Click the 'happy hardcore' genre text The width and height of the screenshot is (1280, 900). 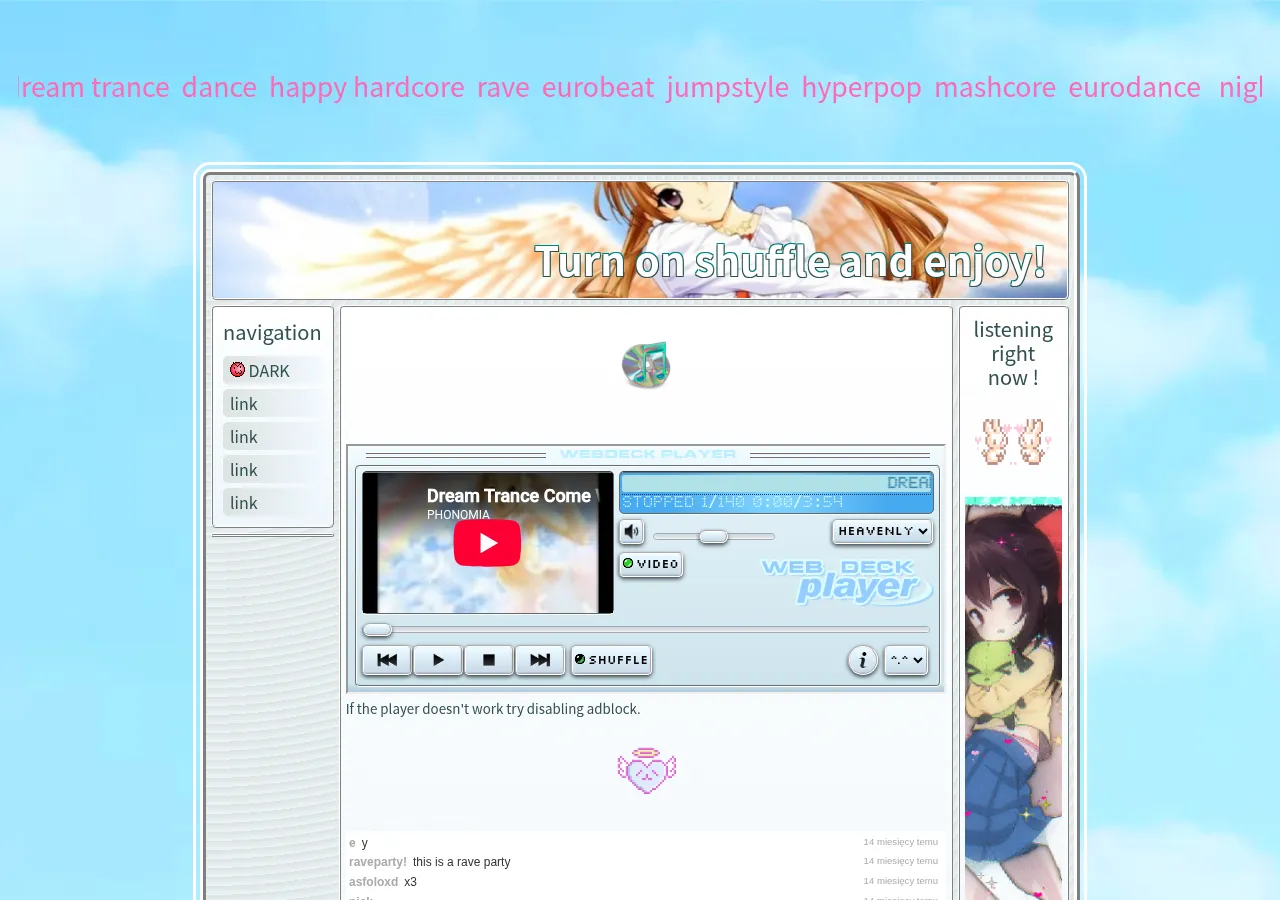pos(367,87)
